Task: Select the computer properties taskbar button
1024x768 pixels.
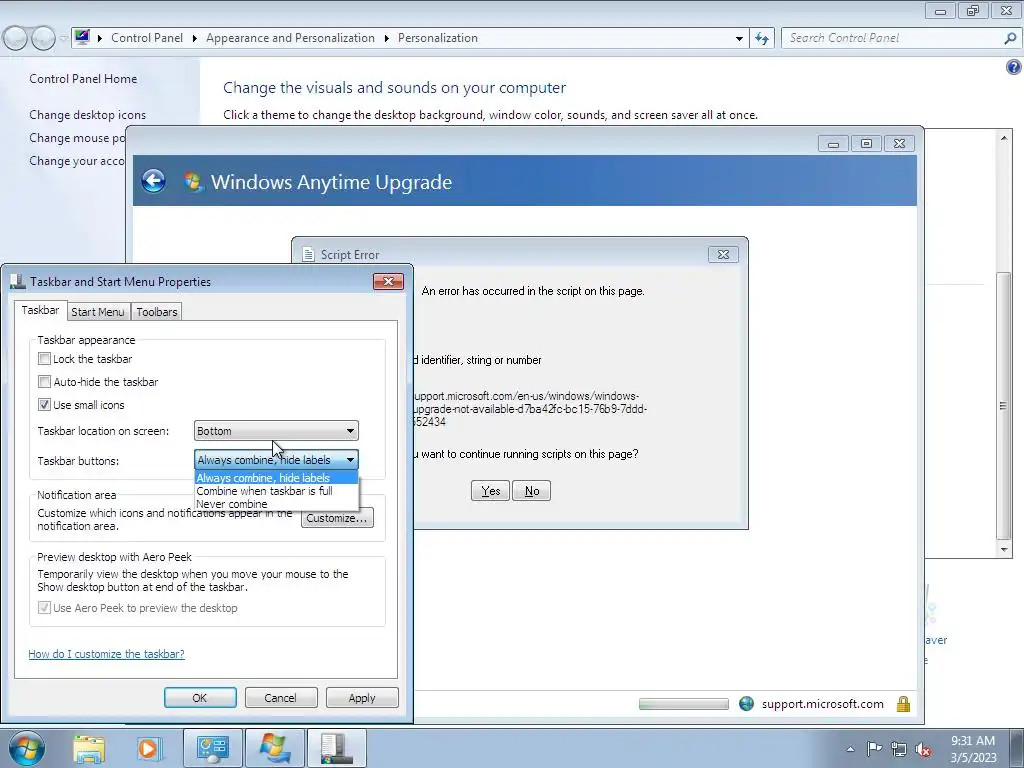Action: click(336, 748)
